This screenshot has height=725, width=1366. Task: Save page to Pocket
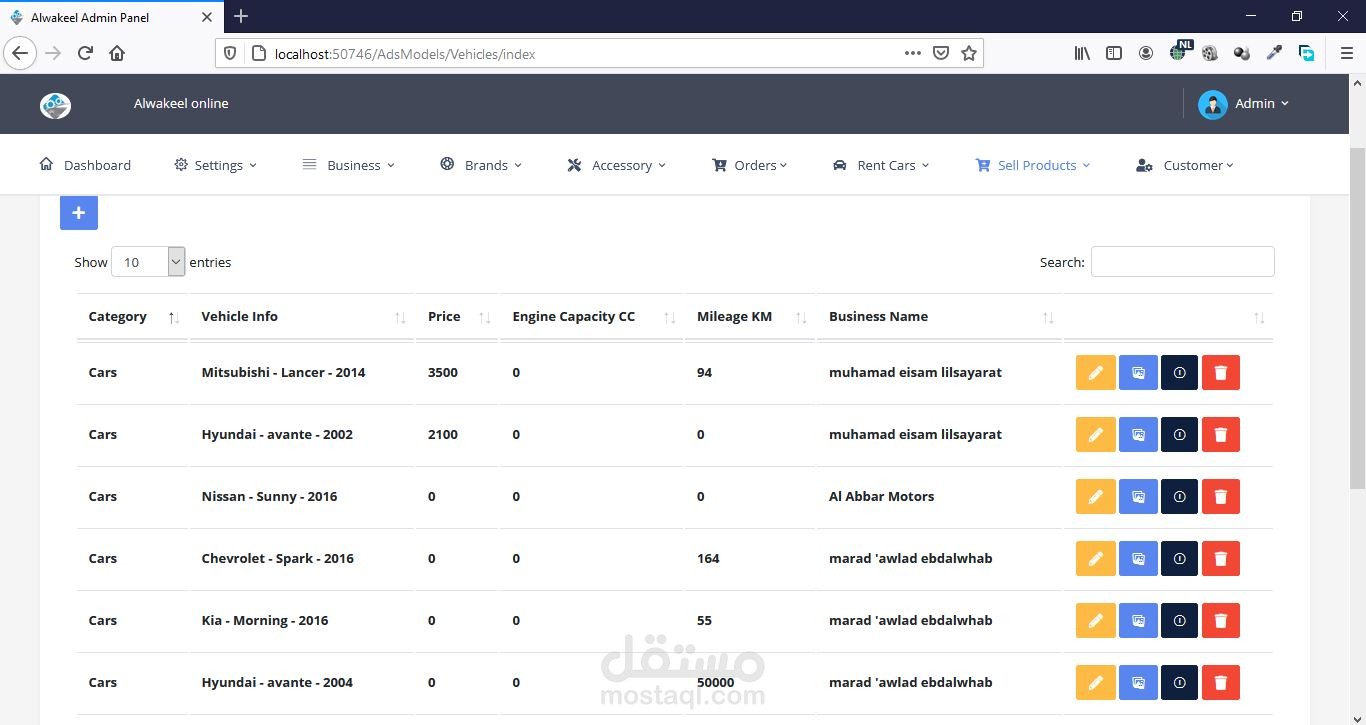[x=941, y=54]
